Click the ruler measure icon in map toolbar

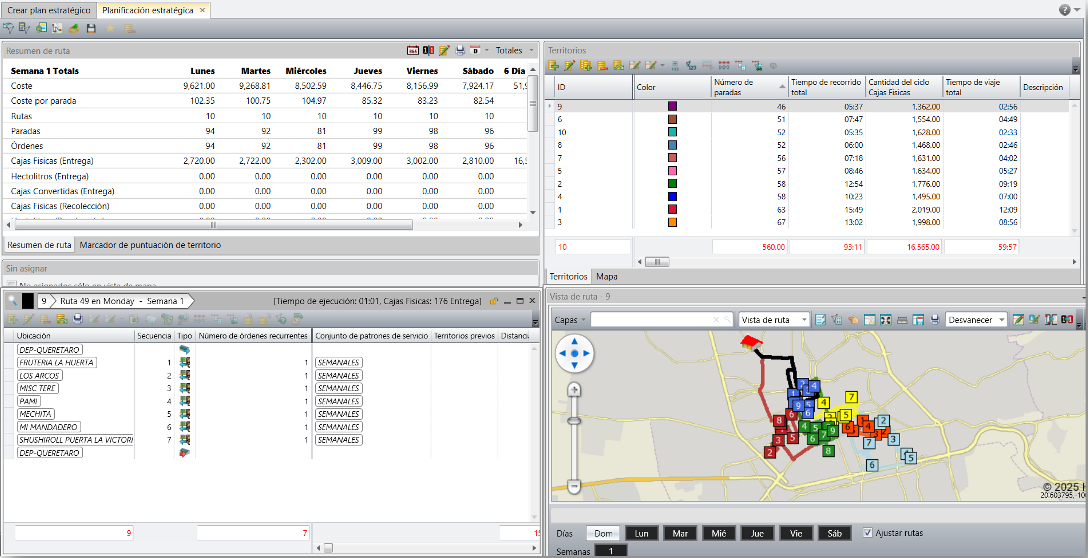[x=902, y=320]
